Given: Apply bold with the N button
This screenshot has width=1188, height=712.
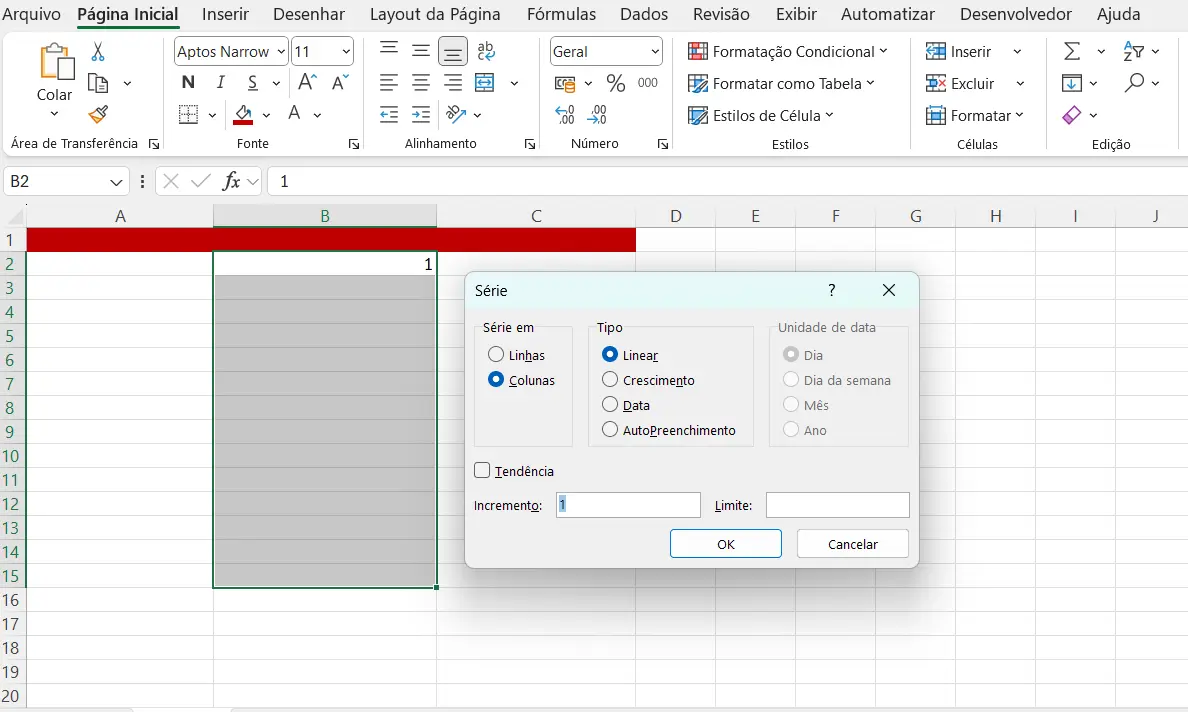Looking at the screenshot, I should (x=188, y=83).
